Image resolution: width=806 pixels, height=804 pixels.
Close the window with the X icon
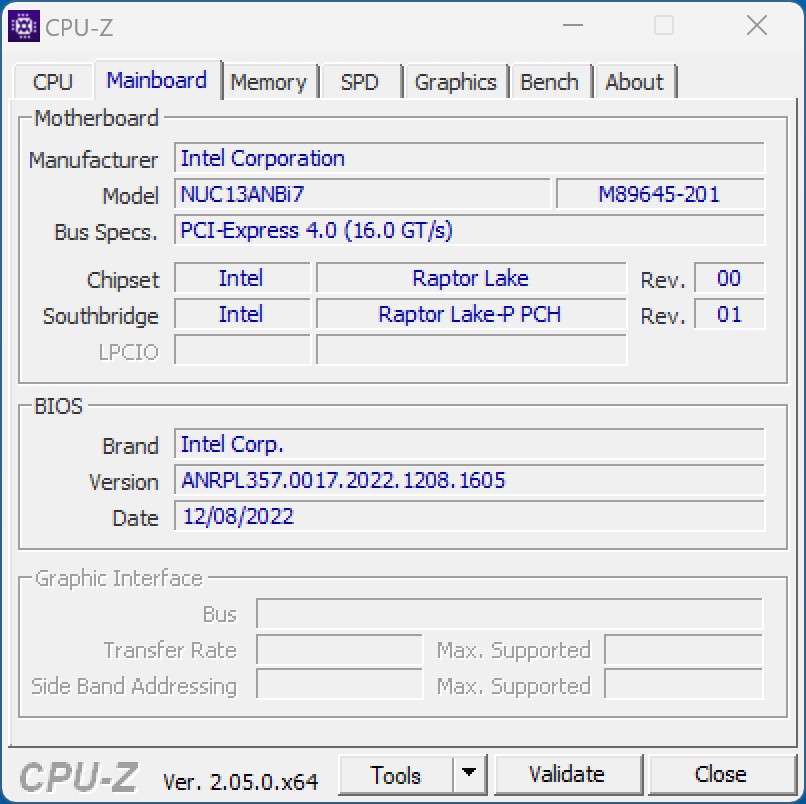tap(756, 26)
